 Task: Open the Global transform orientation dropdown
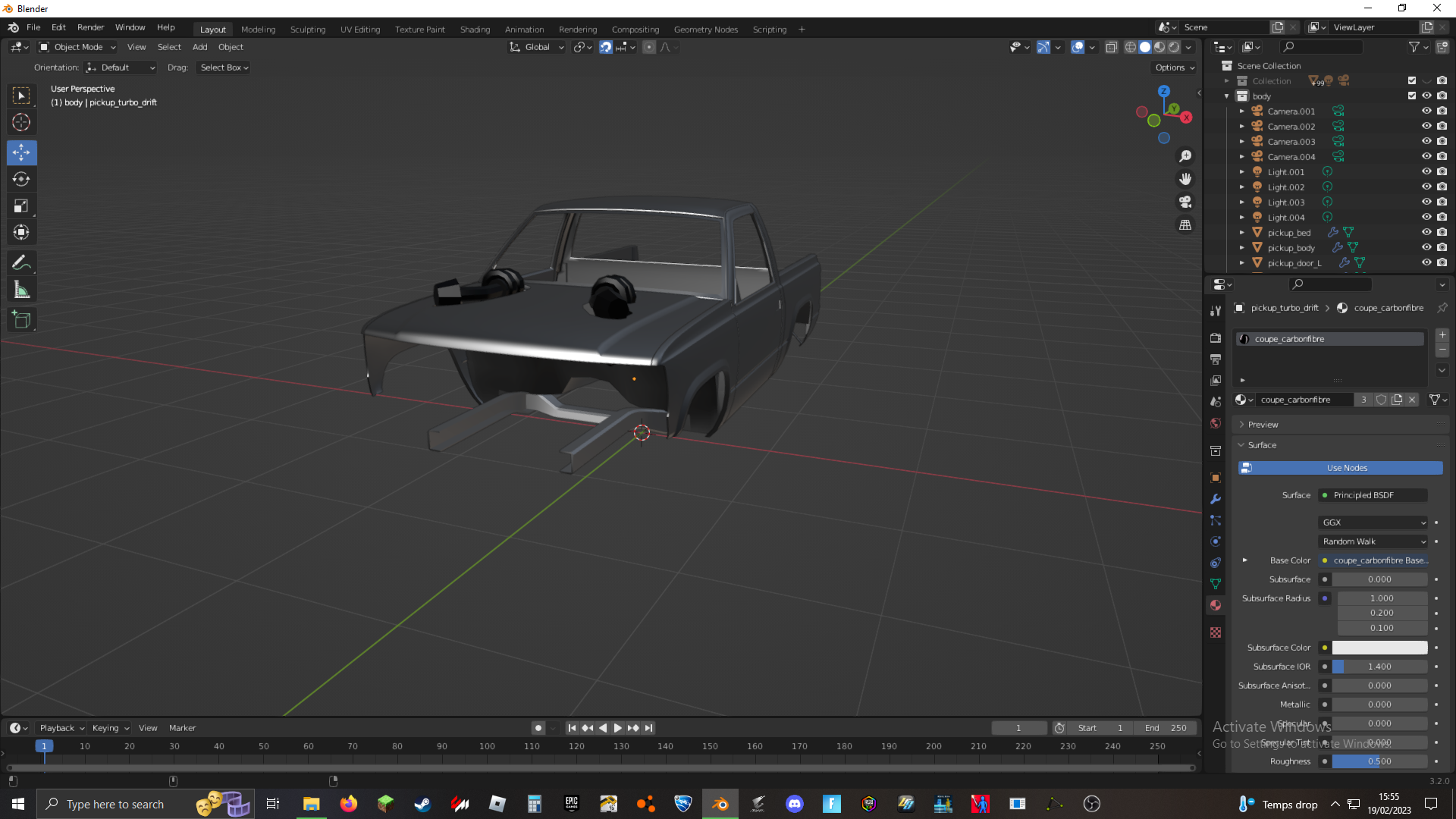point(536,47)
